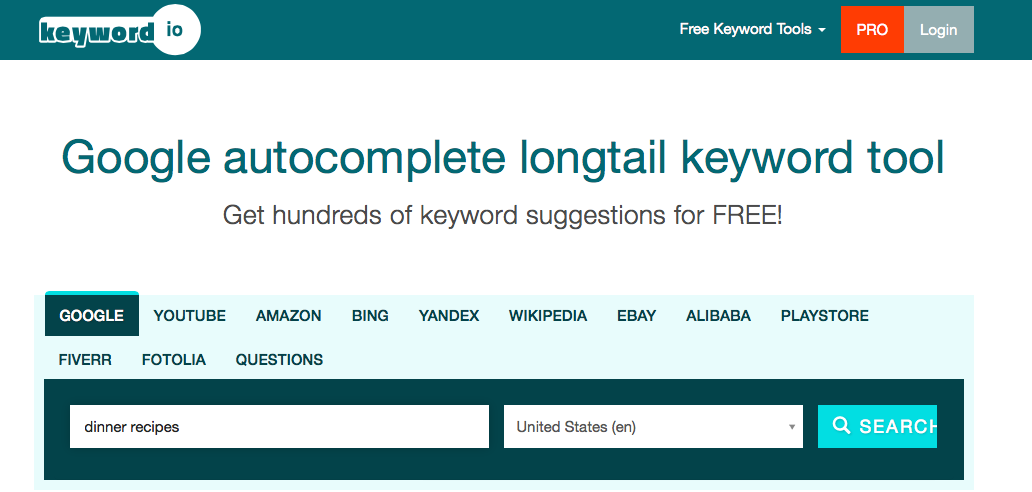Select the YANDEX tab
The image size is (1032, 492).
(449, 316)
